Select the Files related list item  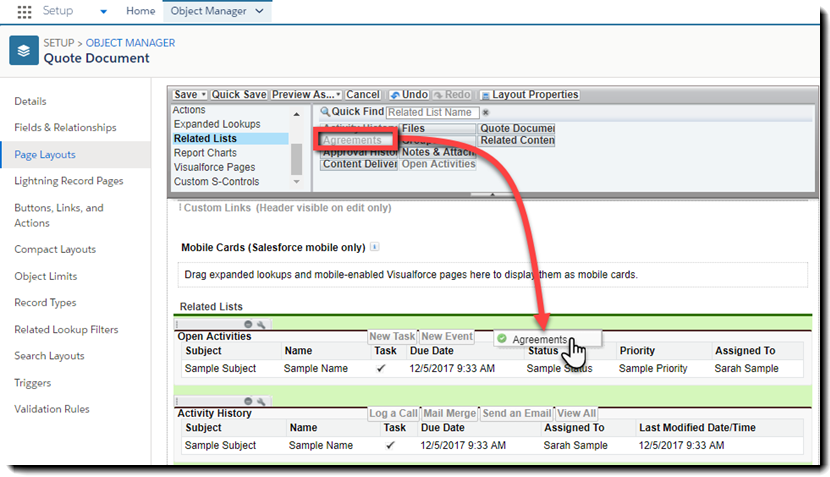coord(437,129)
